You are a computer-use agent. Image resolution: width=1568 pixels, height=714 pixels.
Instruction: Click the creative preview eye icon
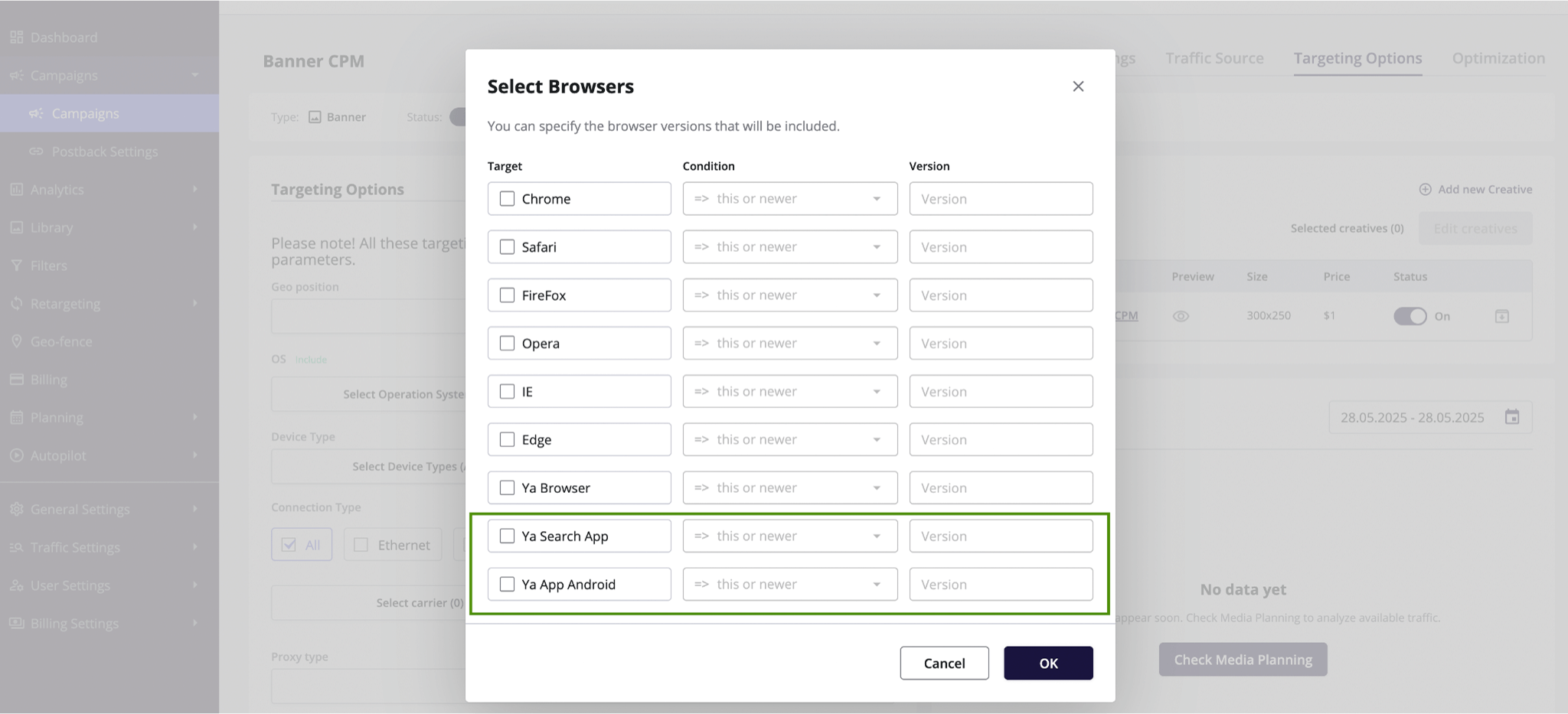pyautogui.click(x=1181, y=316)
